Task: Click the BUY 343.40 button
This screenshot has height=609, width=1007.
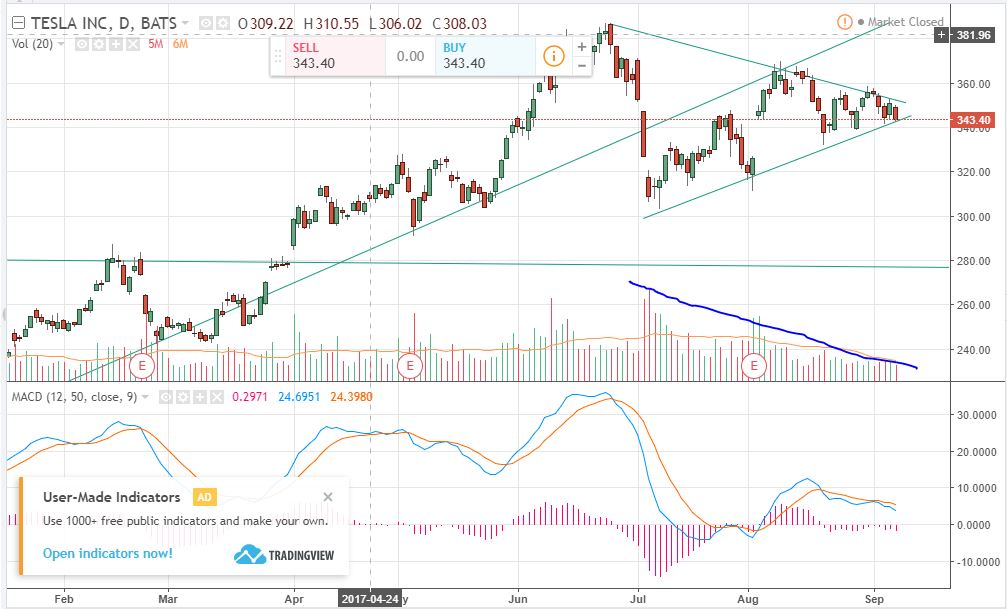Action: [485, 56]
